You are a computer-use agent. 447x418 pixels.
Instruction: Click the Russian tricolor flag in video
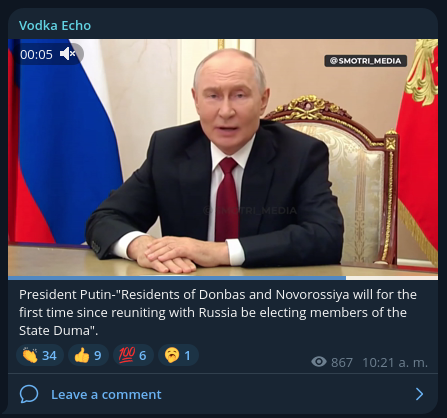pos(63,140)
